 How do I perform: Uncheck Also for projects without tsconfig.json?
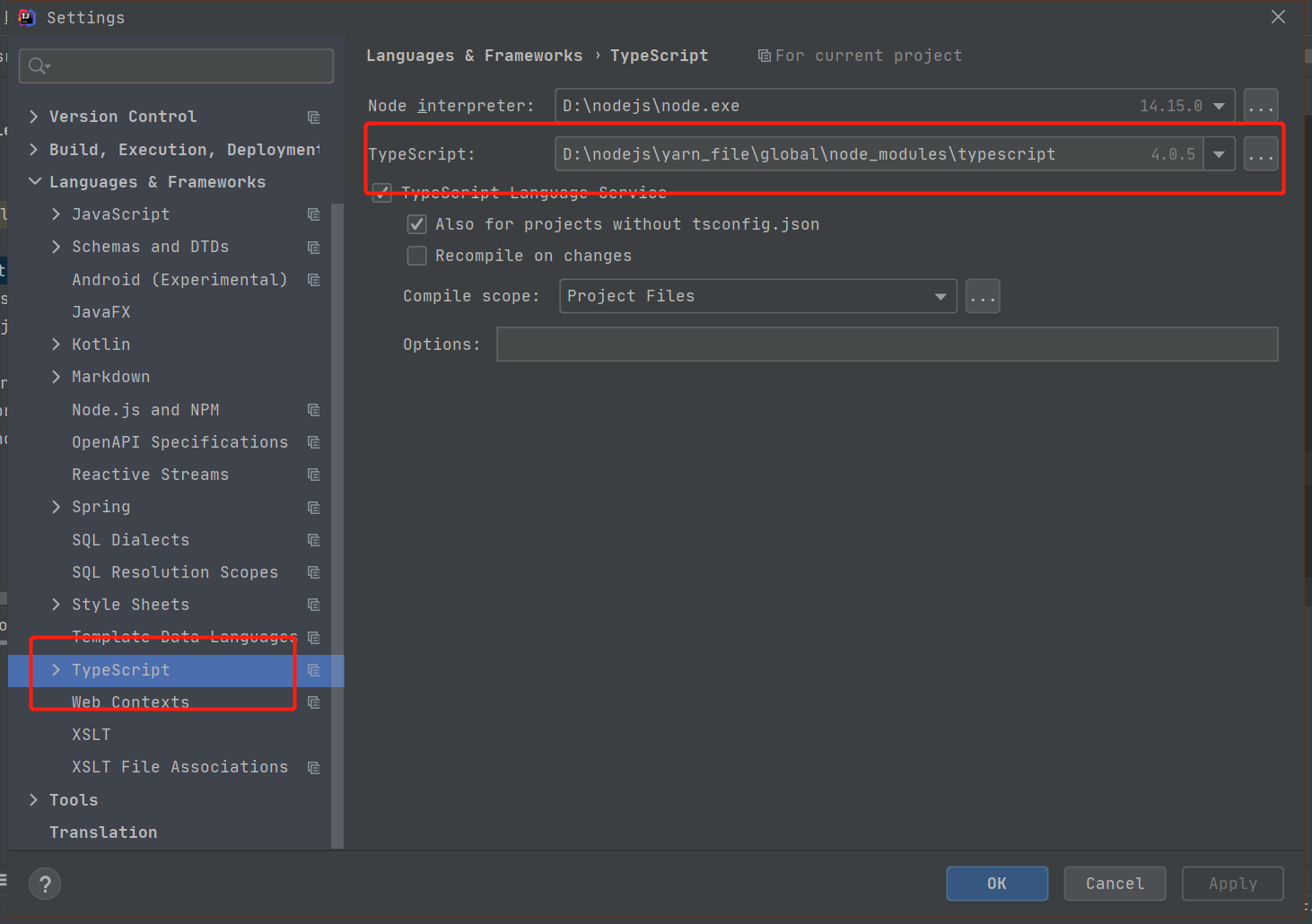coord(416,224)
